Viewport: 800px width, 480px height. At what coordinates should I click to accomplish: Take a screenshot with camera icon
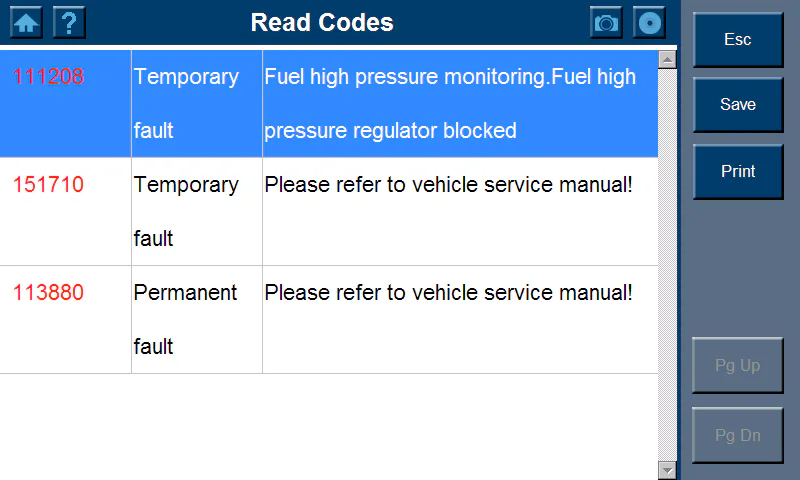click(606, 22)
